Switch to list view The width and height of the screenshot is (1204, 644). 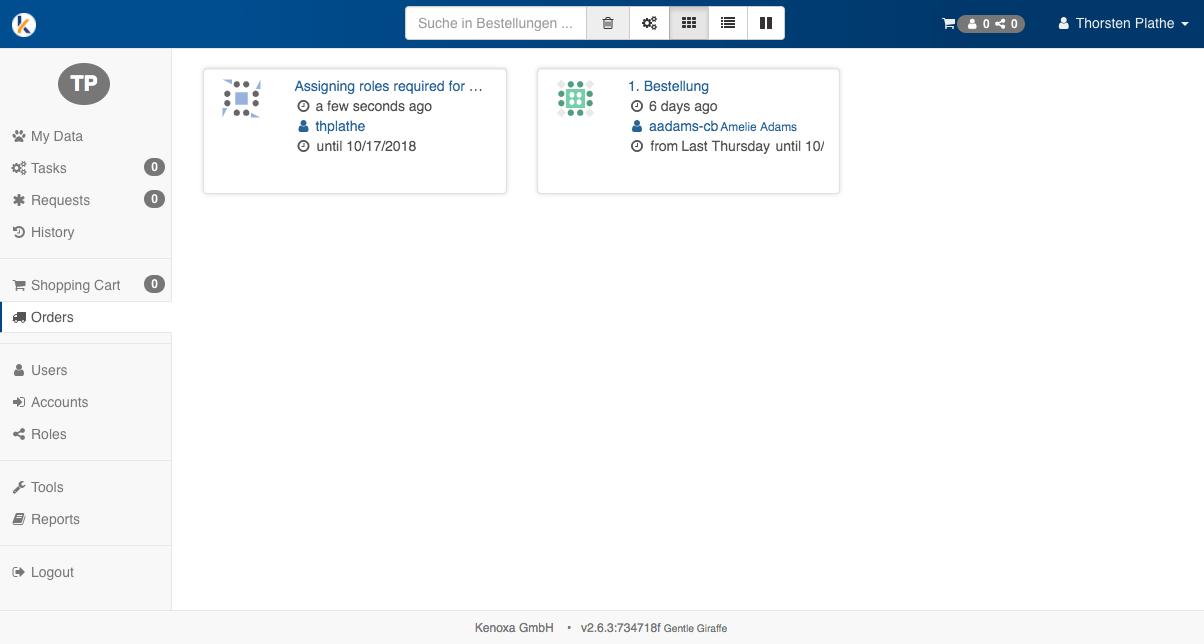728,23
